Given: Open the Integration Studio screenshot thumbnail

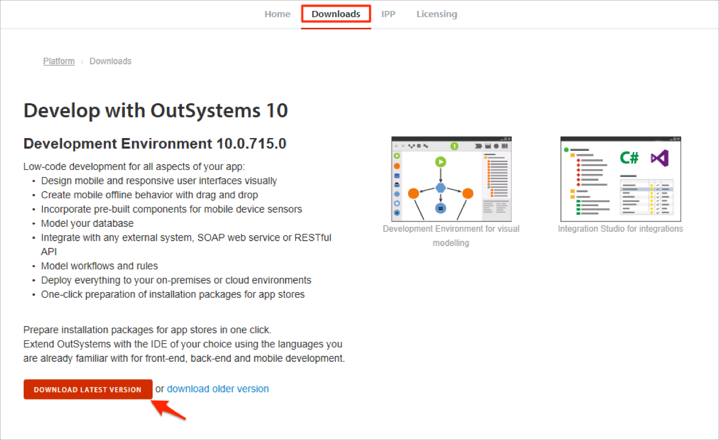Looking at the screenshot, I should (620, 178).
